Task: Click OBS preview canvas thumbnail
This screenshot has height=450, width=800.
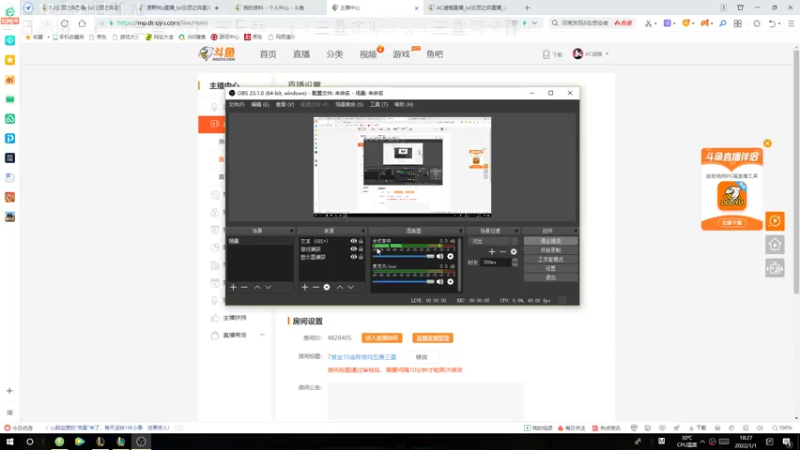Action: click(402, 167)
